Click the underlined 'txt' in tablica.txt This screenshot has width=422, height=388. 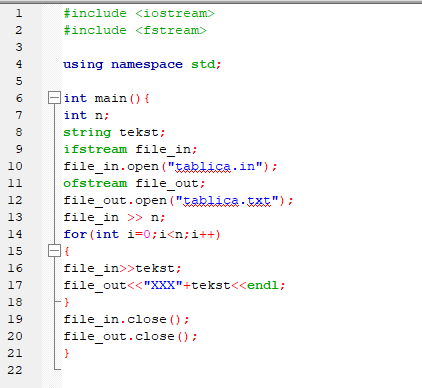(x=259, y=201)
